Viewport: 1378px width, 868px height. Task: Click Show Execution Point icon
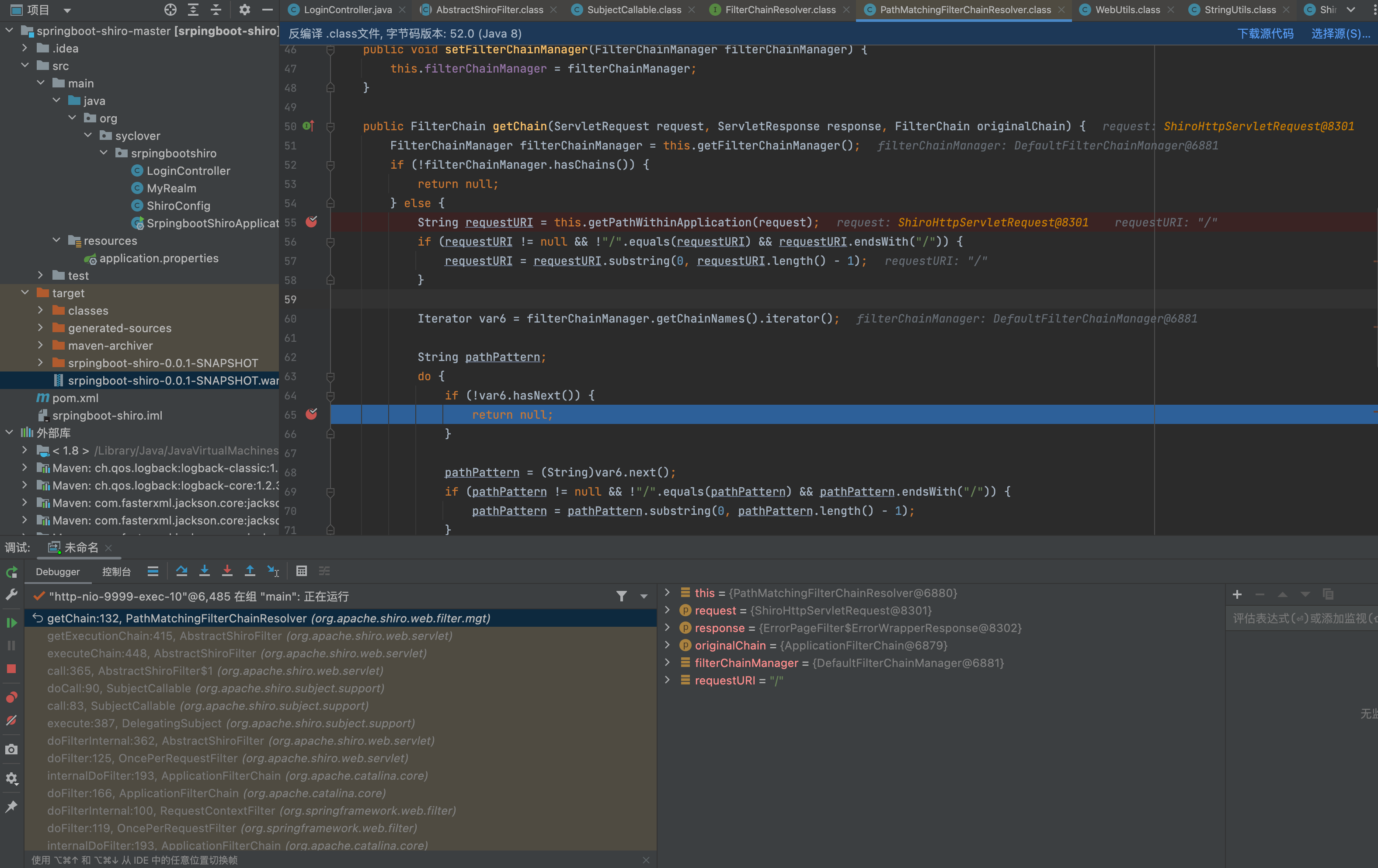tap(153, 571)
